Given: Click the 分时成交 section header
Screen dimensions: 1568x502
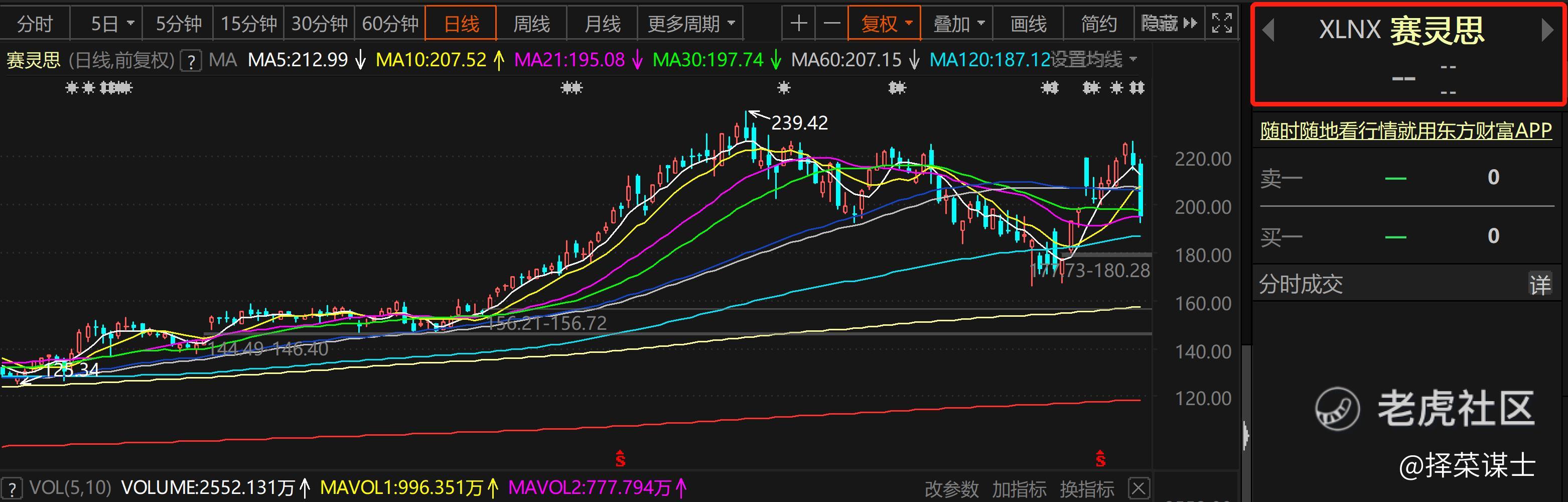Looking at the screenshot, I should coord(1301,285).
